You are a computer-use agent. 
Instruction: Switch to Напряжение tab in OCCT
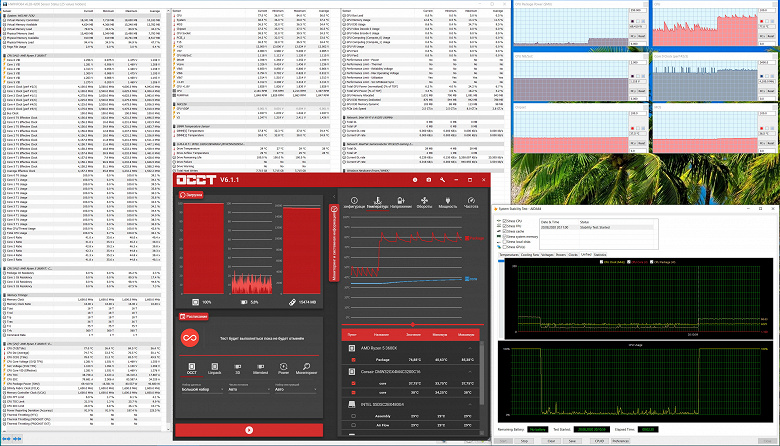(401, 202)
